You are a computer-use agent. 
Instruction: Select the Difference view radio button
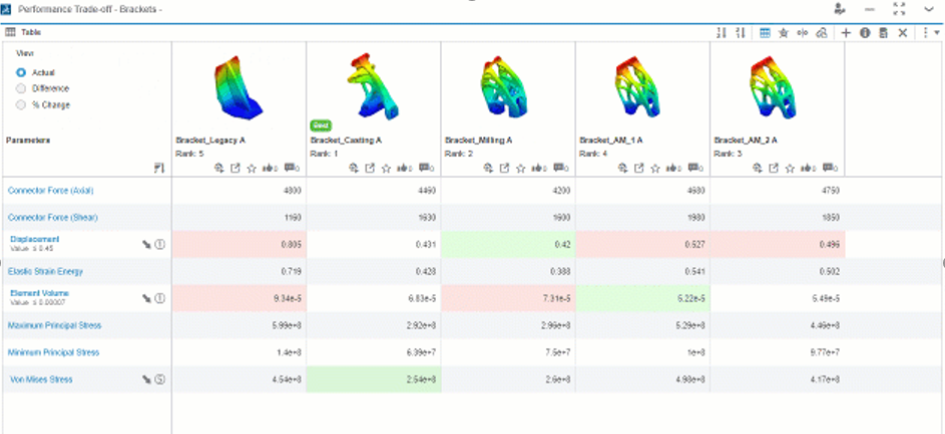coord(21,88)
